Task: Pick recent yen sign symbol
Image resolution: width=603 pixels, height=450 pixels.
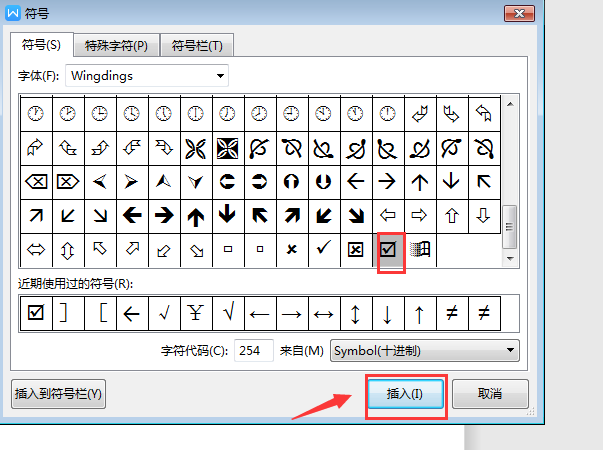Action: tap(196, 313)
